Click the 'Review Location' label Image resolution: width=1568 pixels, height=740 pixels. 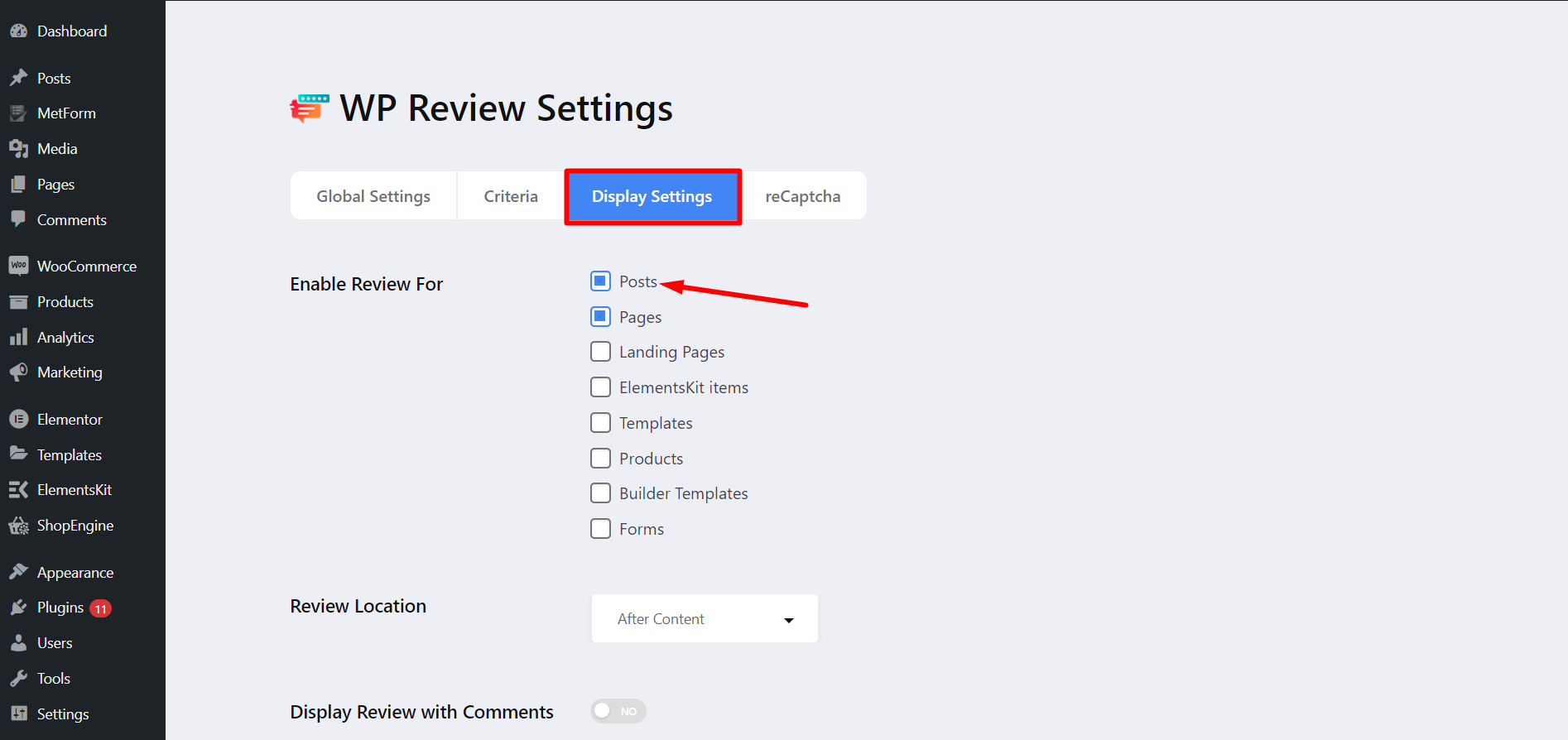[358, 606]
